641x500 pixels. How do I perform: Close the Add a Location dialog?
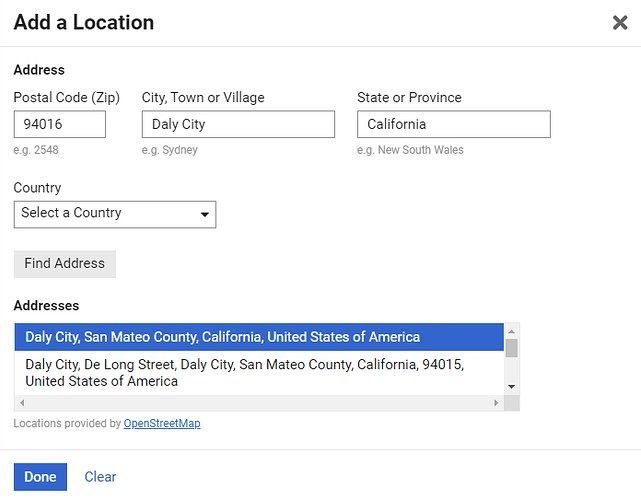pyautogui.click(x=620, y=23)
